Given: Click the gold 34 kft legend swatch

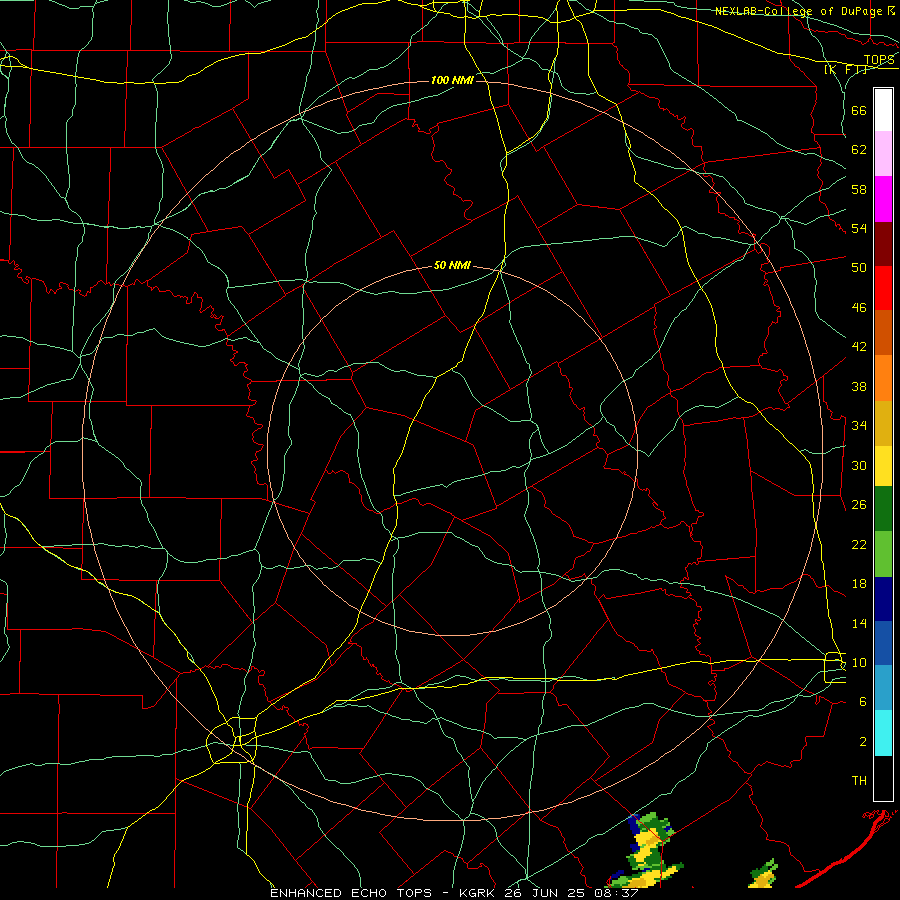Looking at the screenshot, I should coord(883,423).
